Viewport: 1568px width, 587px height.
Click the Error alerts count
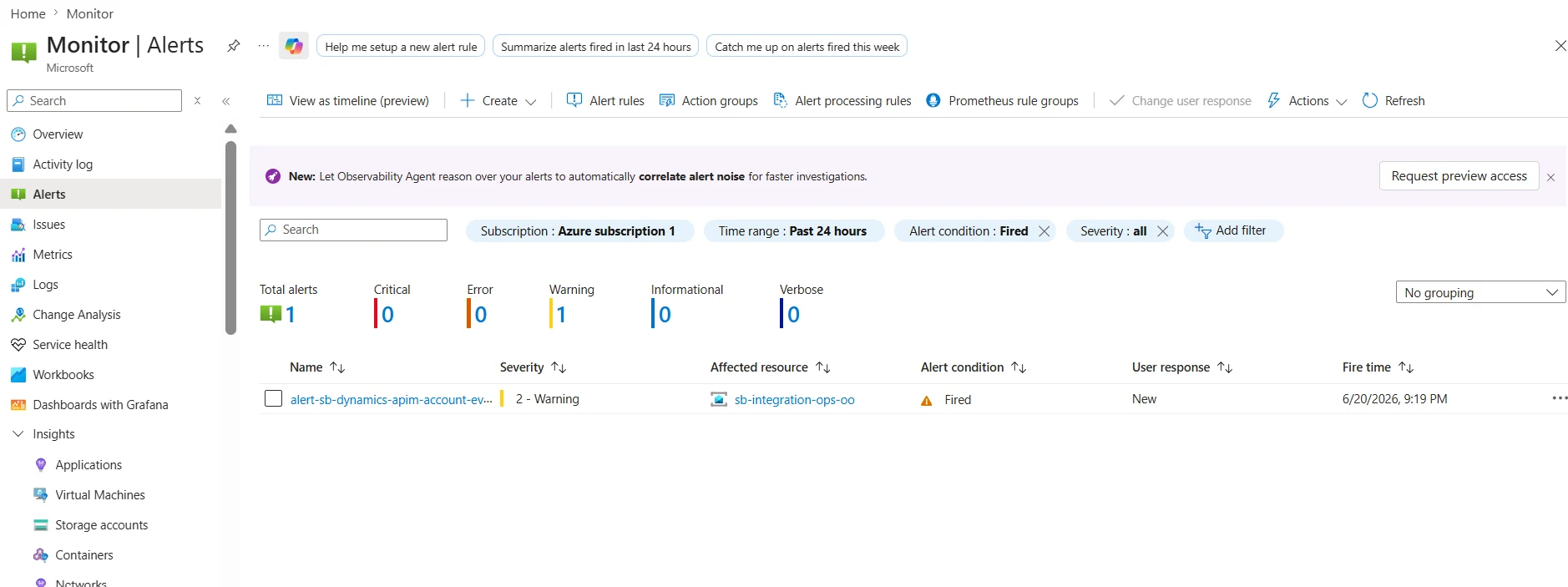pos(481,315)
